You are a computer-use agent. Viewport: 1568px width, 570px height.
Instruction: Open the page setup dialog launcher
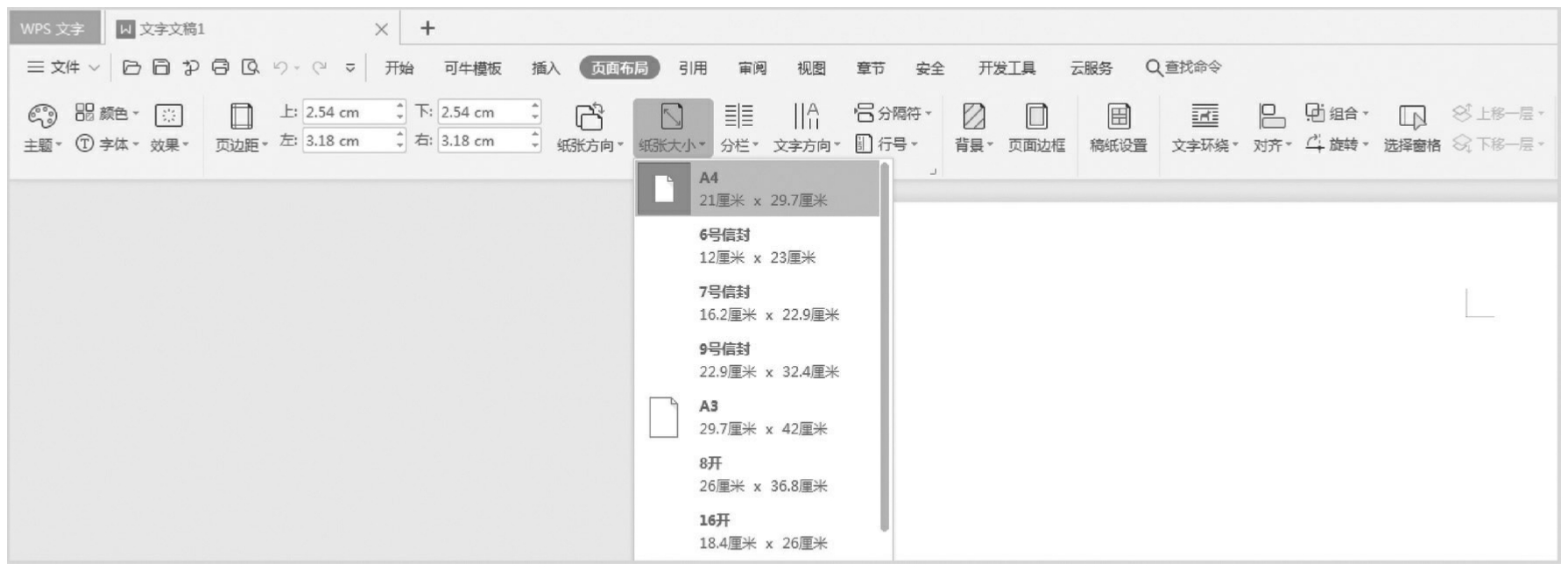[x=933, y=171]
